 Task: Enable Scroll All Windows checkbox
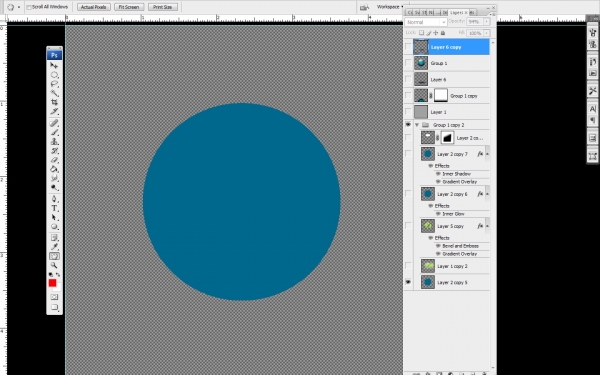[x=29, y=7]
